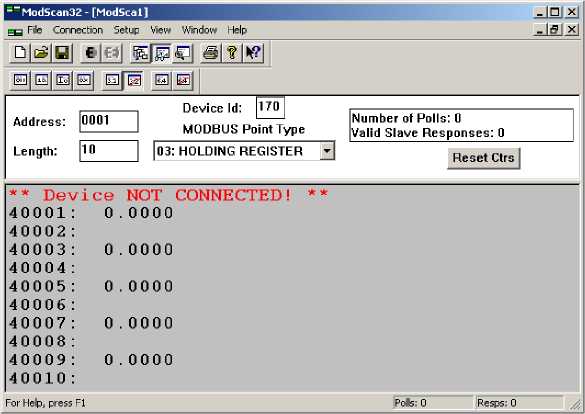
Task: Click the New document toolbar icon
Action: (x=20, y=53)
